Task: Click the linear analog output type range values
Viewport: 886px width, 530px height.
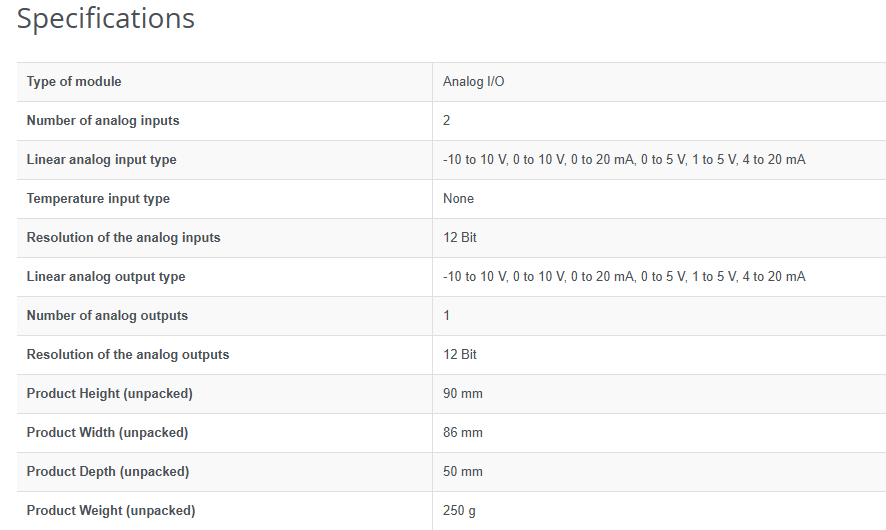Action: pyautogui.click(x=624, y=276)
